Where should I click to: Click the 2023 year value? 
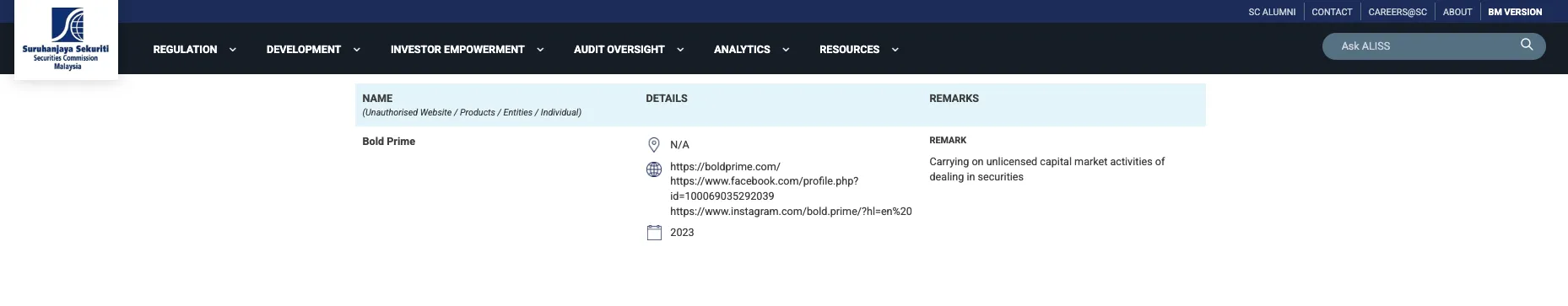(682, 233)
